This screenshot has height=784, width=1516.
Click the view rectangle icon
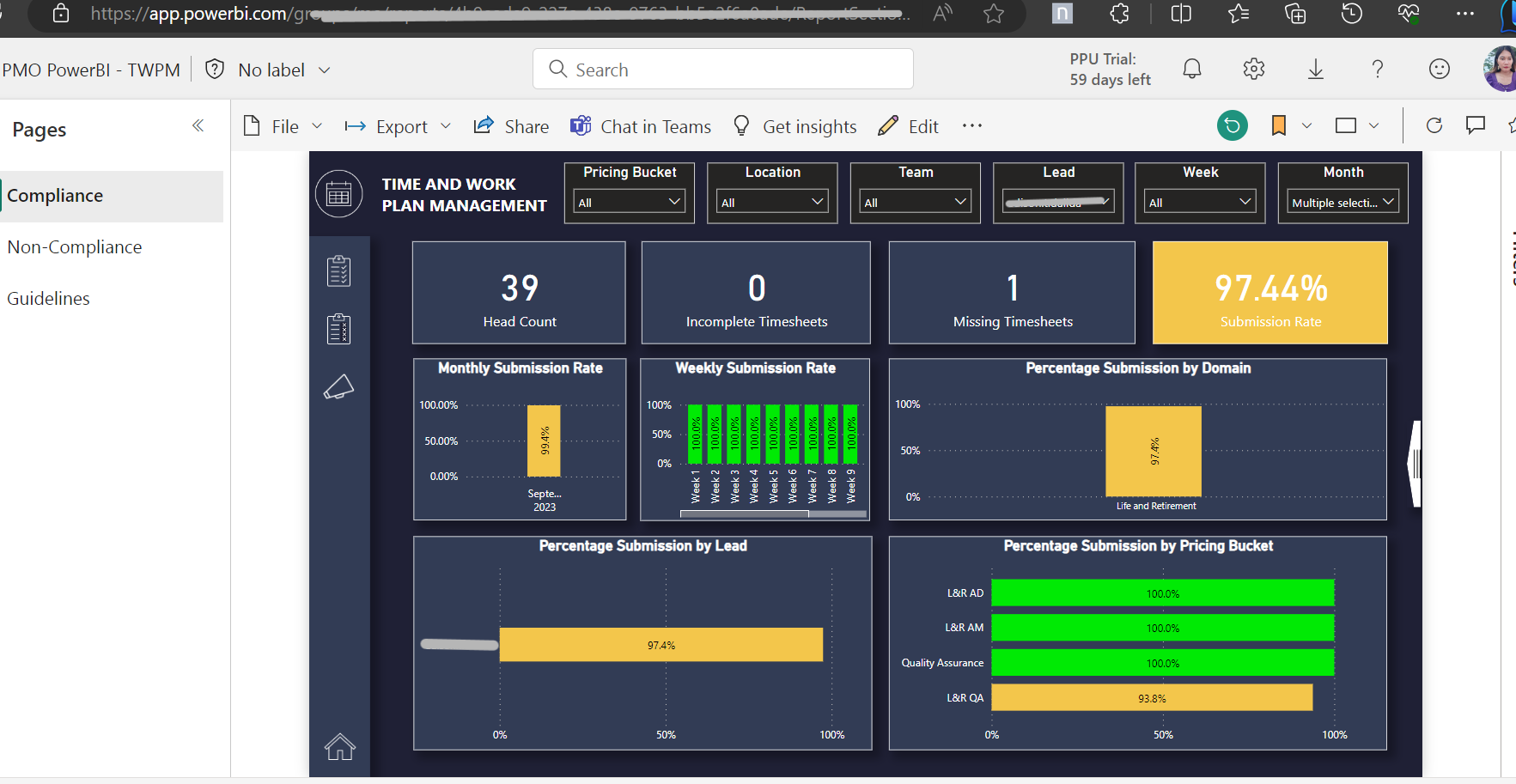tap(1346, 126)
